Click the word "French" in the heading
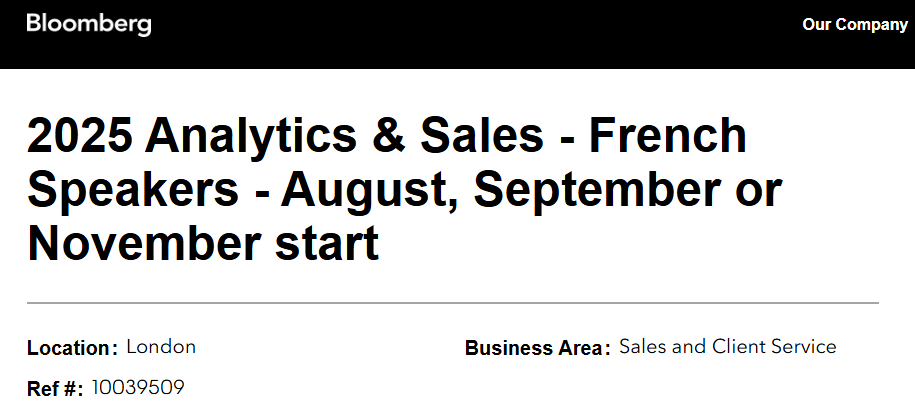The width and height of the screenshot is (915, 417). click(x=668, y=135)
